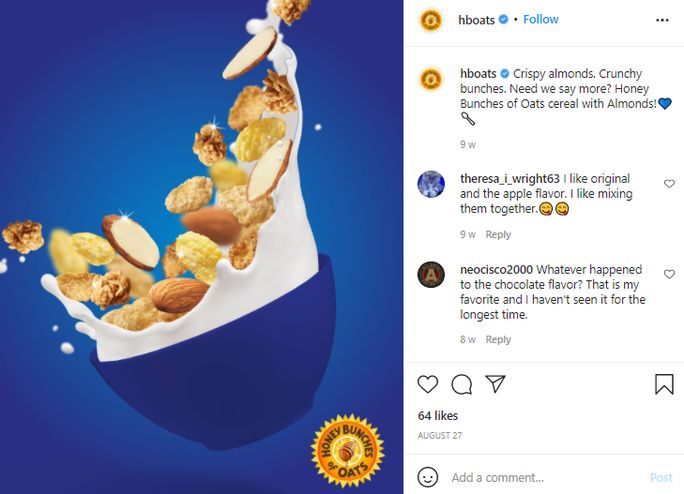Open emoji picker smiley icon

pyautogui.click(x=428, y=477)
